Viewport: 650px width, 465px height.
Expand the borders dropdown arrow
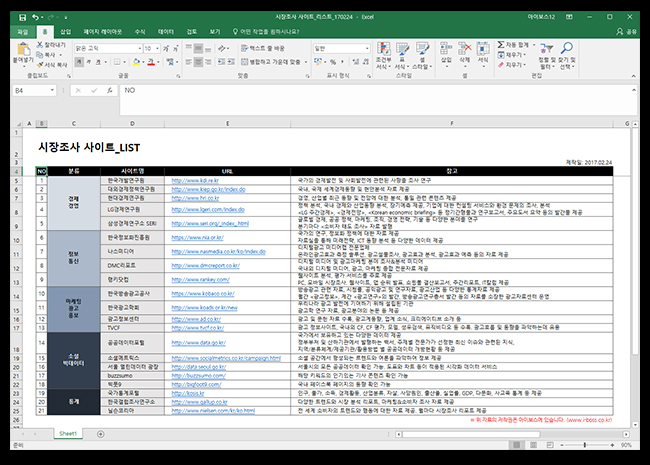tap(125, 62)
